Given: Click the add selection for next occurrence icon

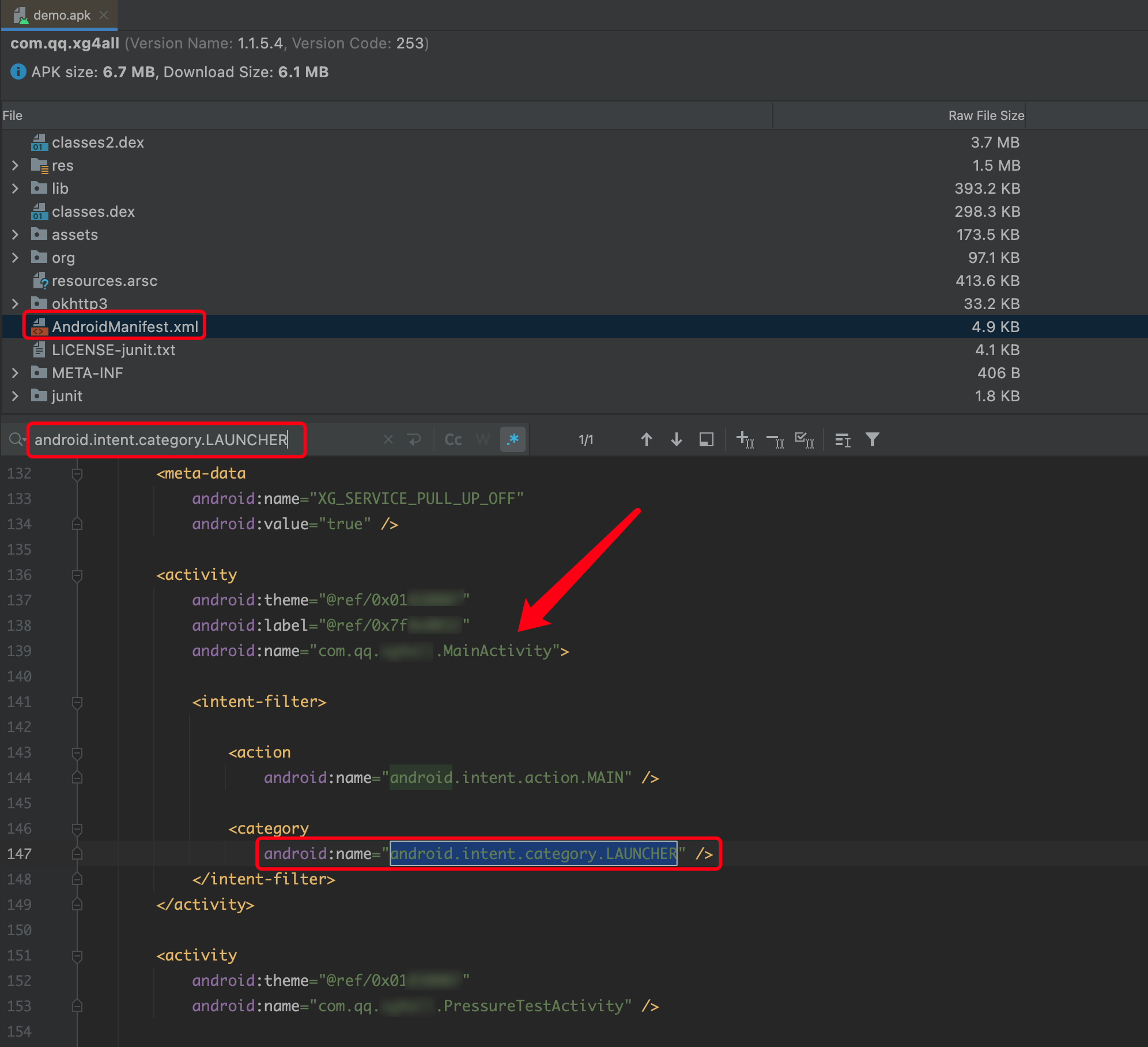Looking at the screenshot, I should click(745, 440).
